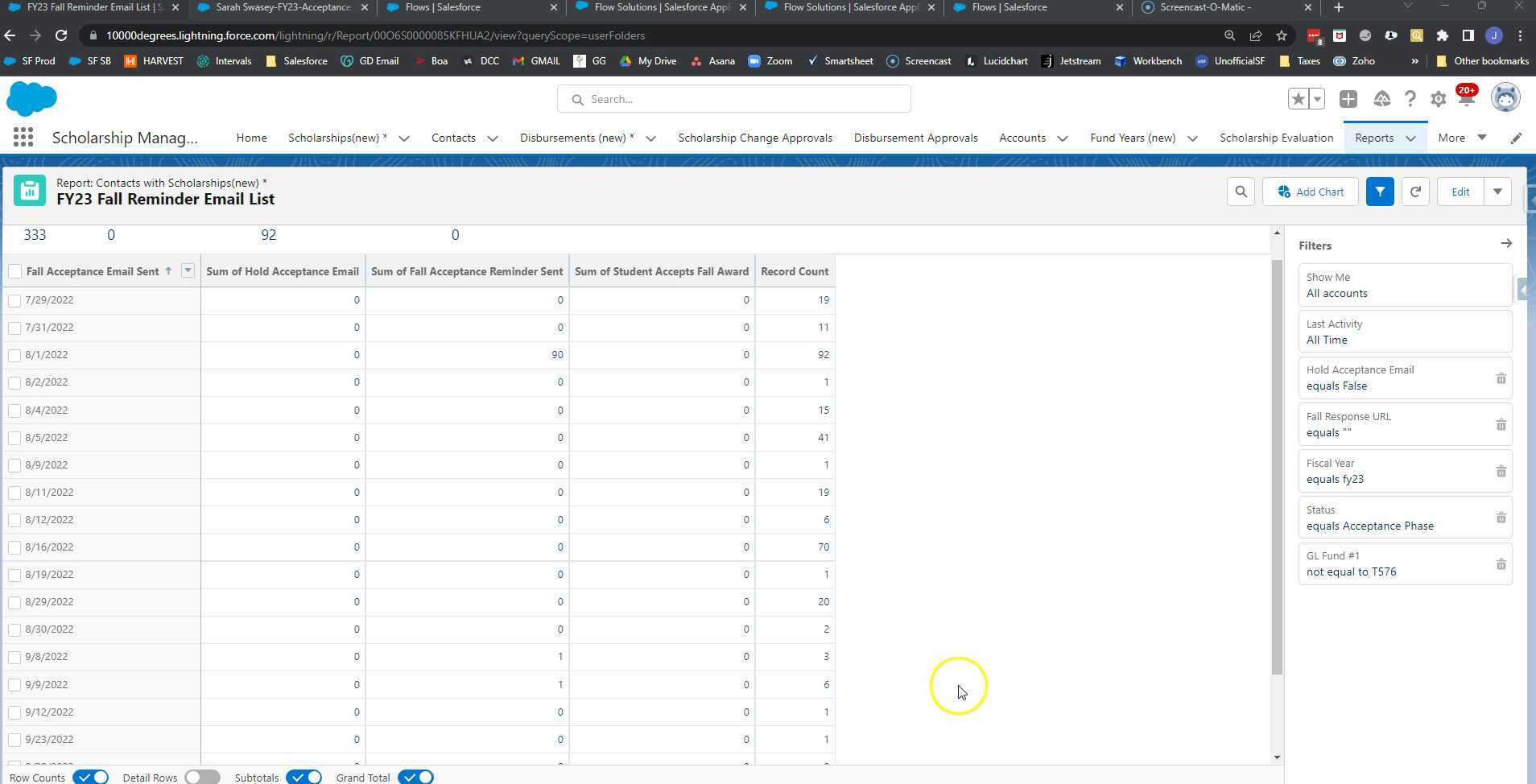Image resolution: width=1536 pixels, height=784 pixels.
Task: Click the Add Chart button
Action: click(x=1310, y=192)
